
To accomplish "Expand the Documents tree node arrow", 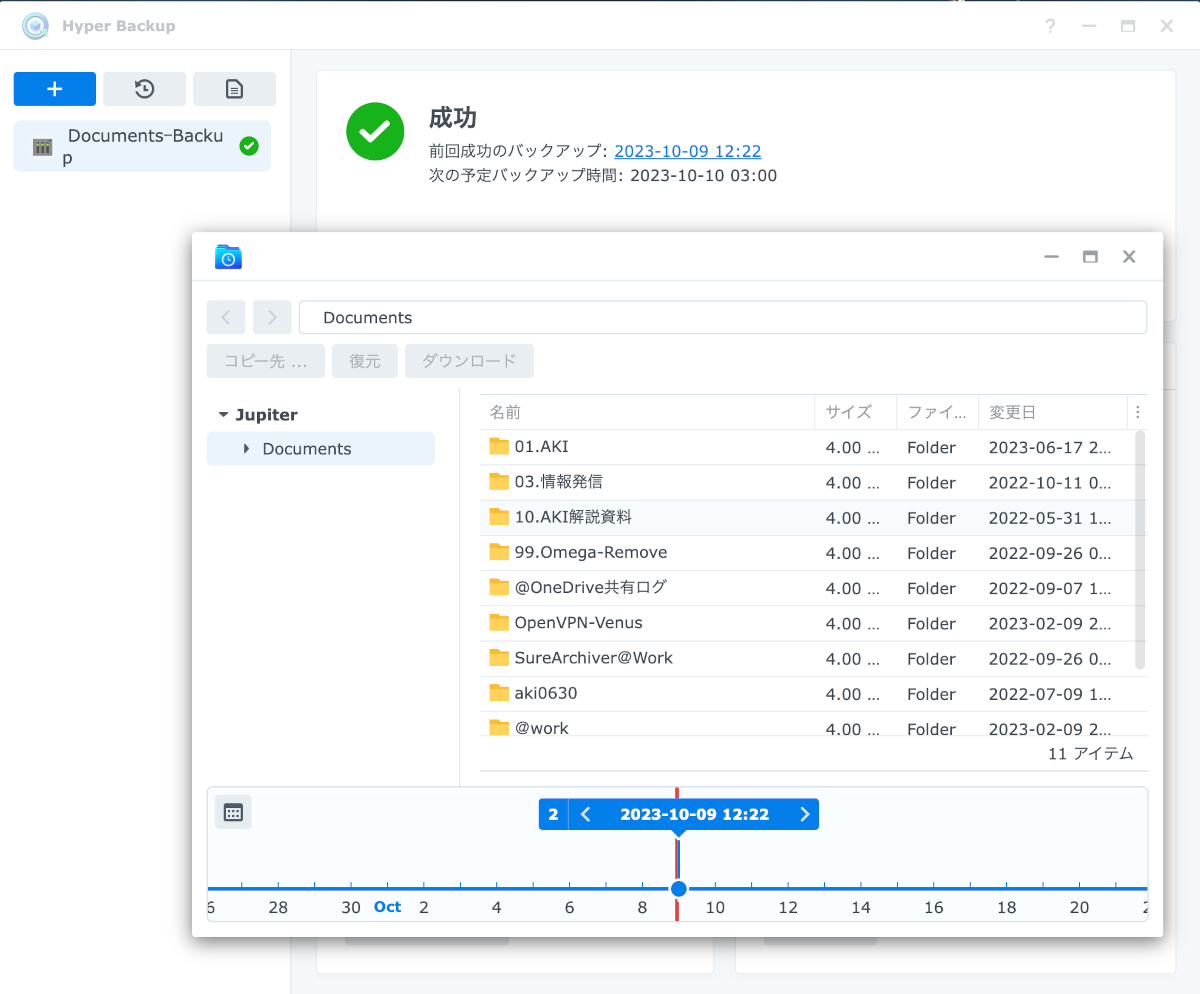I will click(246, 449).
